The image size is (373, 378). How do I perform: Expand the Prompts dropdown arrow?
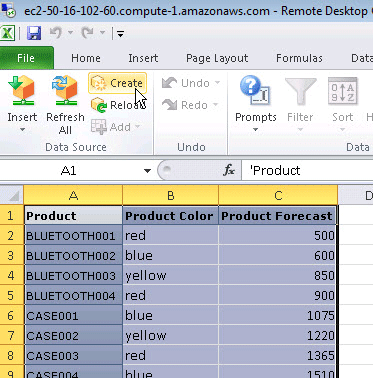click(x=255, y=129)
